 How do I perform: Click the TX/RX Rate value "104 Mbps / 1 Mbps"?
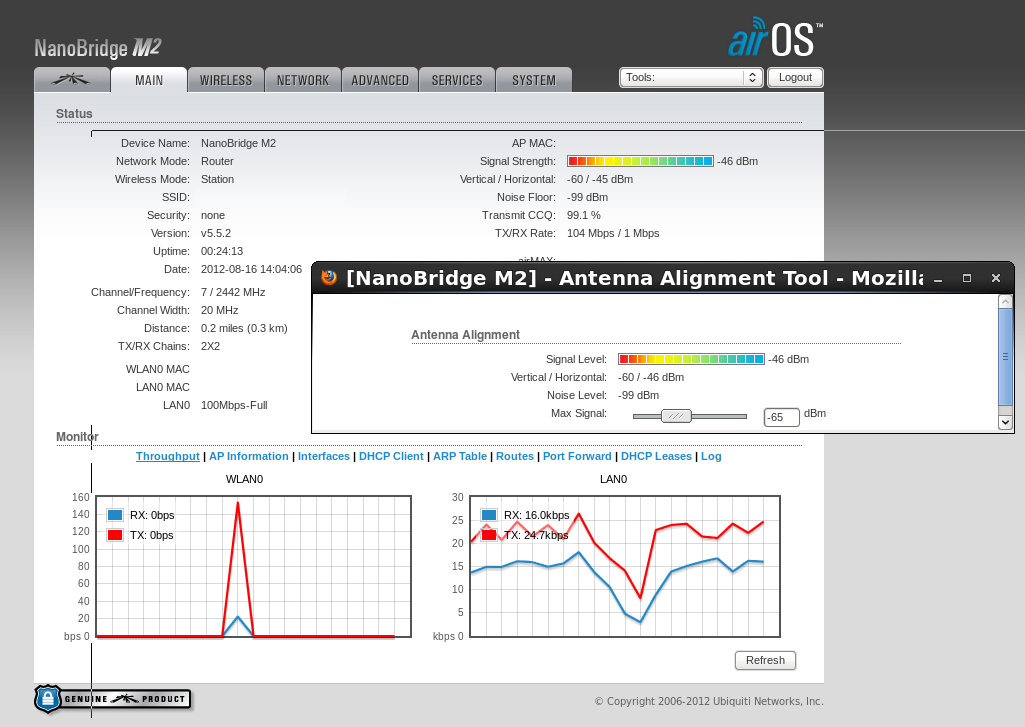(613, 233)
